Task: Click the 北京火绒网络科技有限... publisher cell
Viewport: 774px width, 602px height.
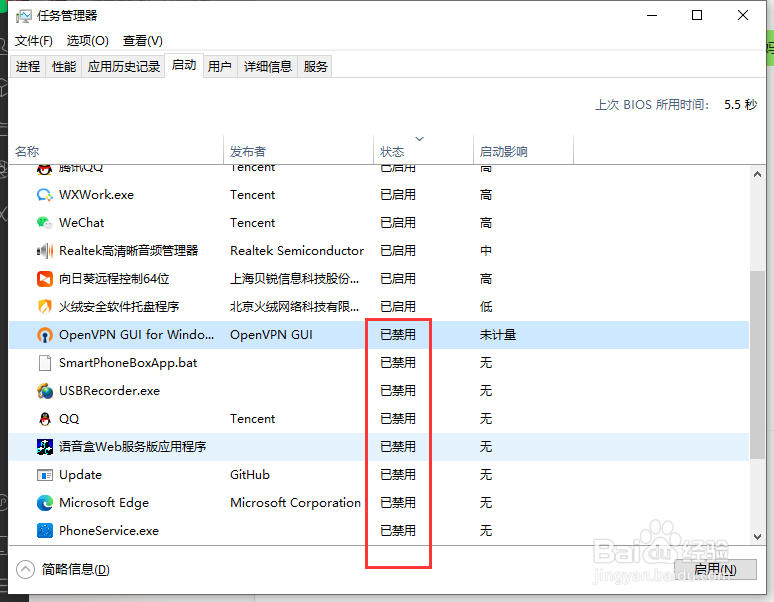Action: coord(294,307)
